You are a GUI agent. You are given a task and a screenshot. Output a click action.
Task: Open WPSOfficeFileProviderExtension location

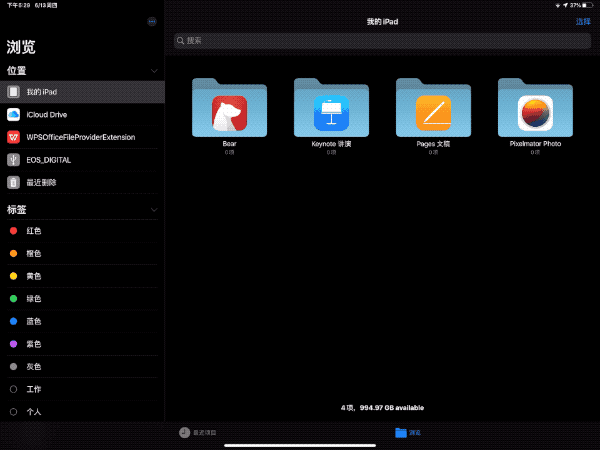80,137
